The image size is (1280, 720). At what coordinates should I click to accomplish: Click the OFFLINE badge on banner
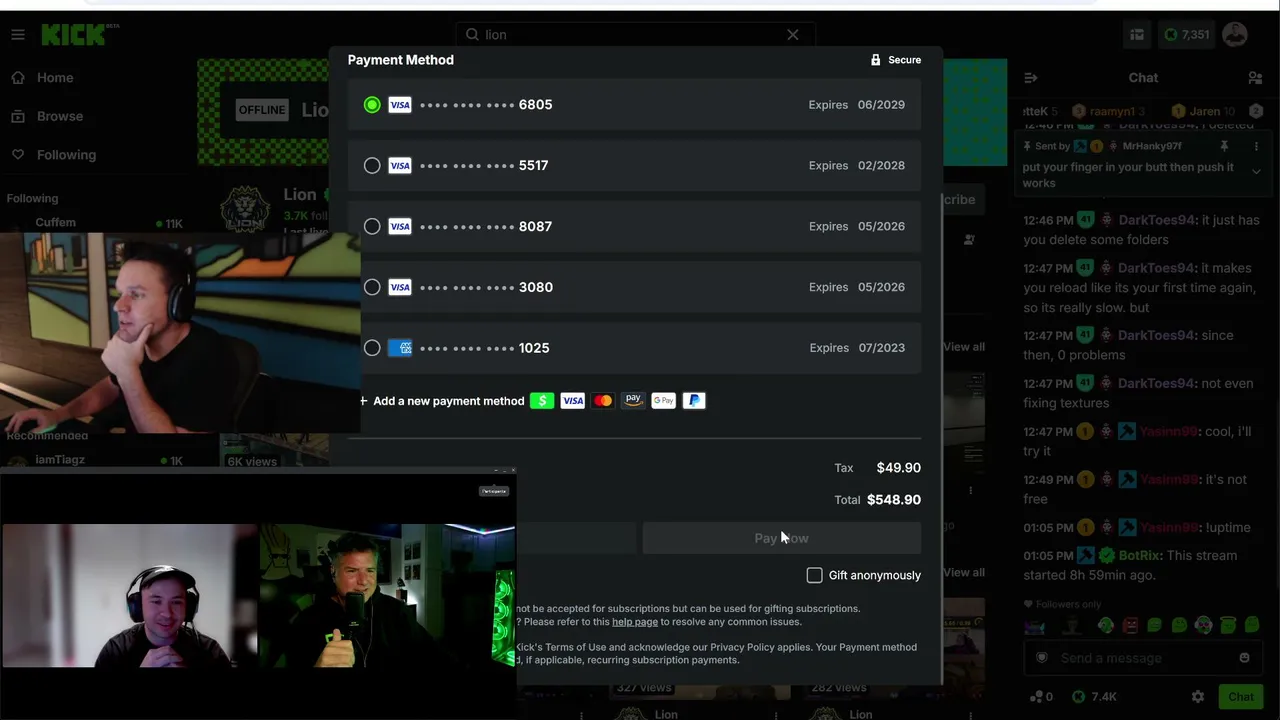[x=262, y=110]
